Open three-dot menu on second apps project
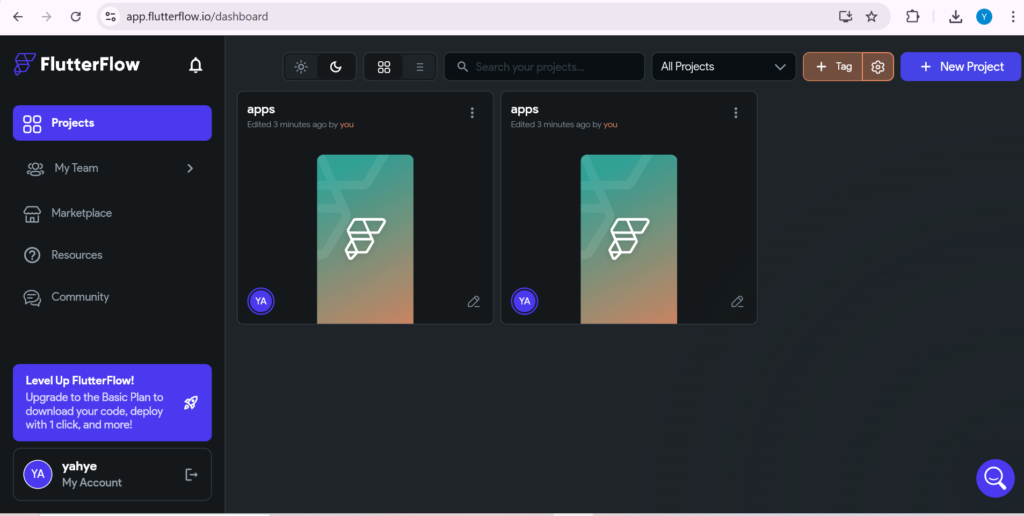 736,113
